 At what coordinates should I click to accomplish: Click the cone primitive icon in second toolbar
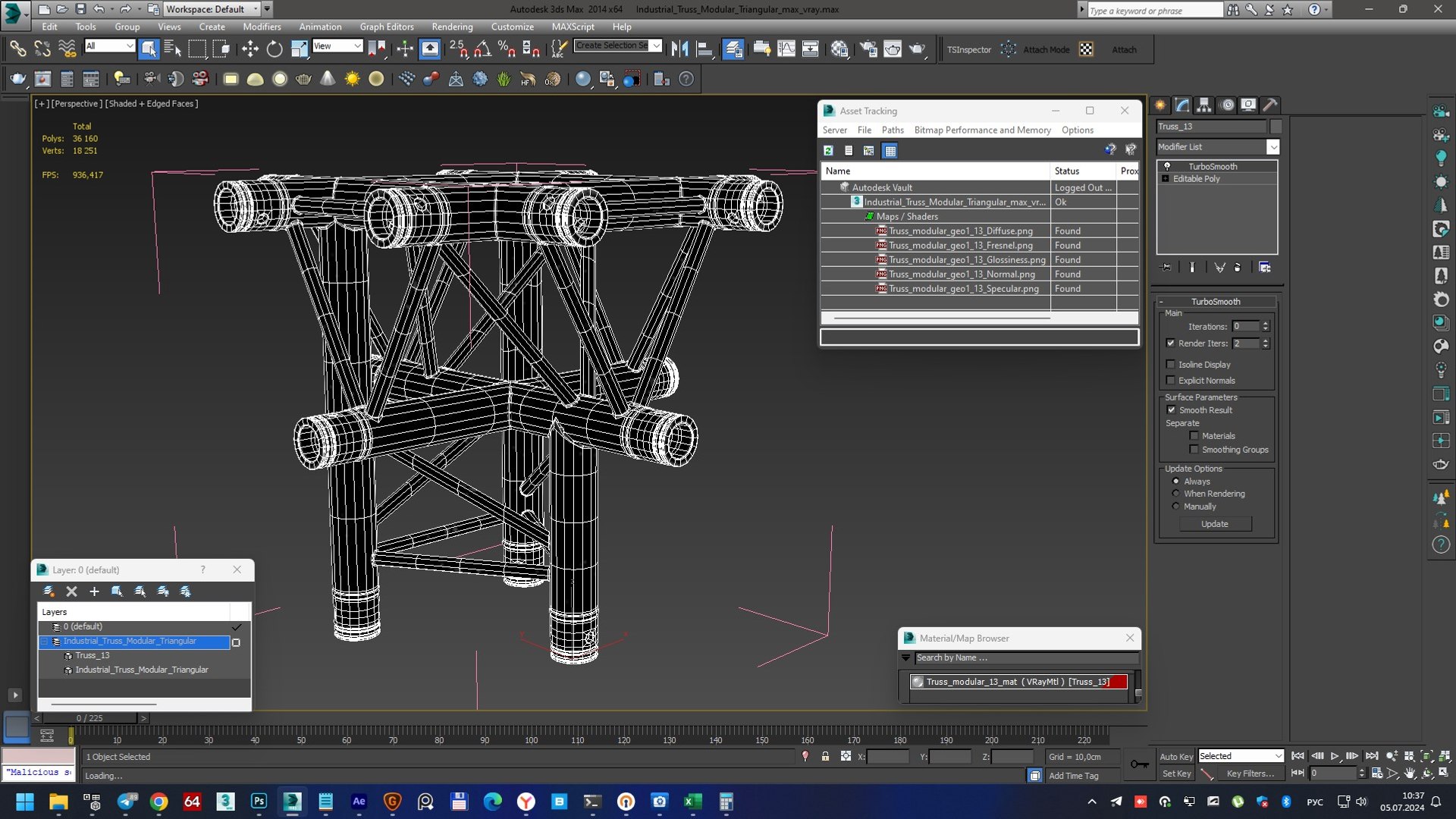(328, 79)
